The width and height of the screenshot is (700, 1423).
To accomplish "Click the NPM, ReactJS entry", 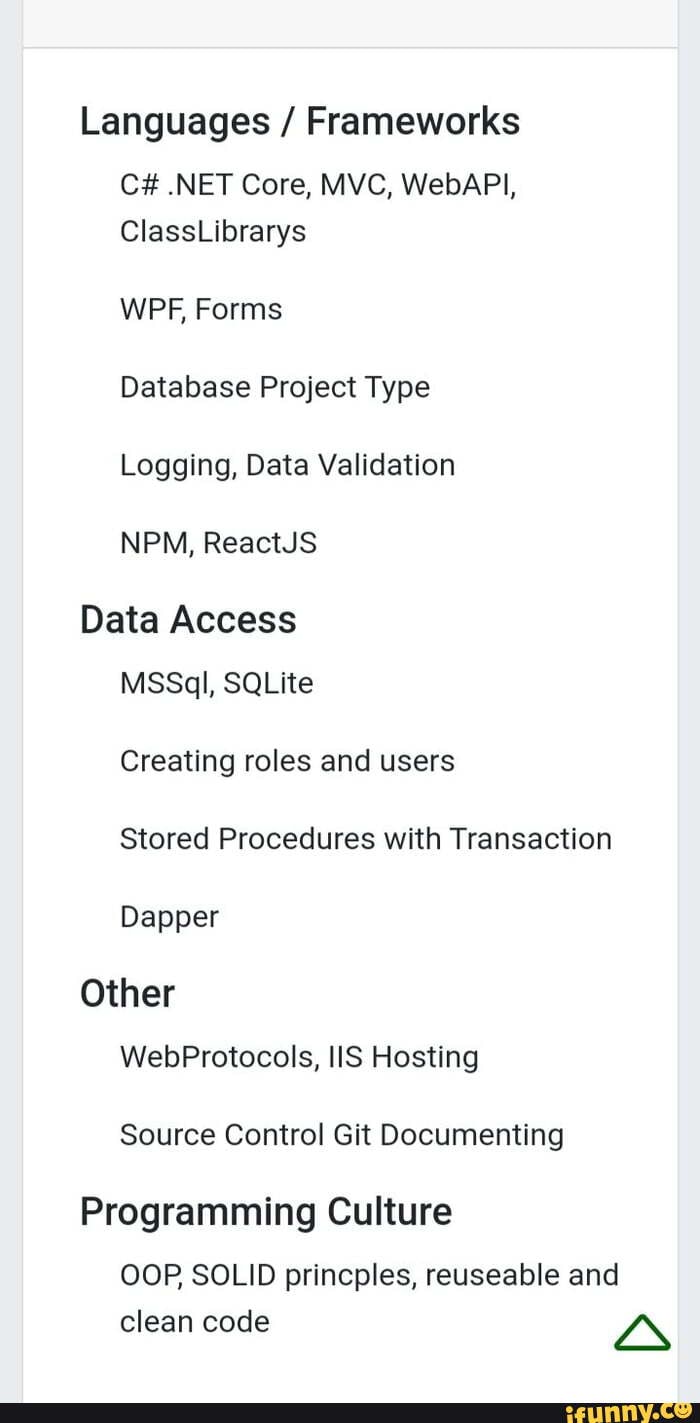I will pyautogui.click(x=218, y=543).
